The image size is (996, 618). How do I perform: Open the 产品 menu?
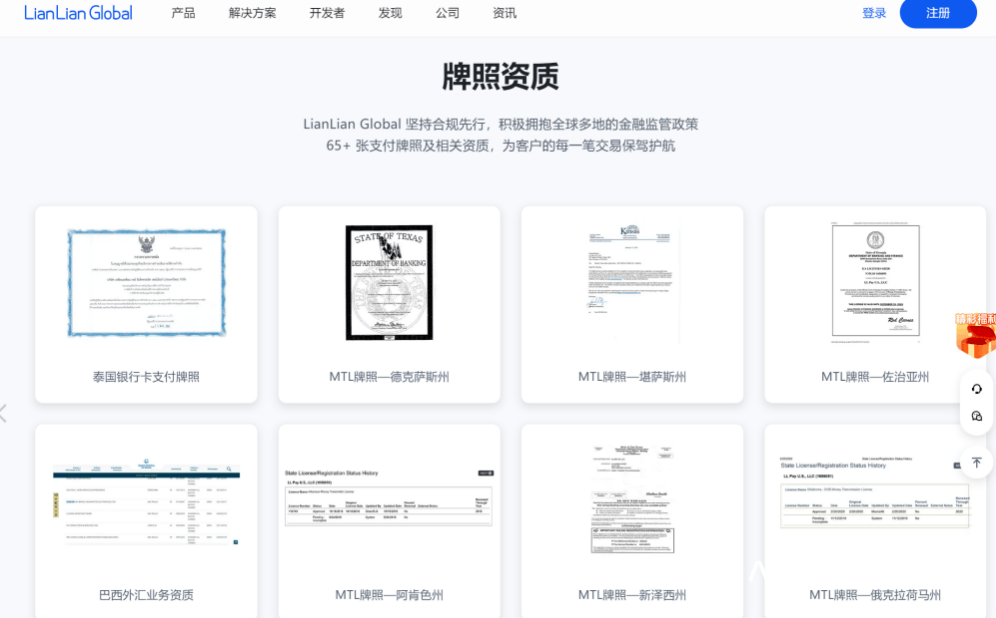click(x=183, y=13)
